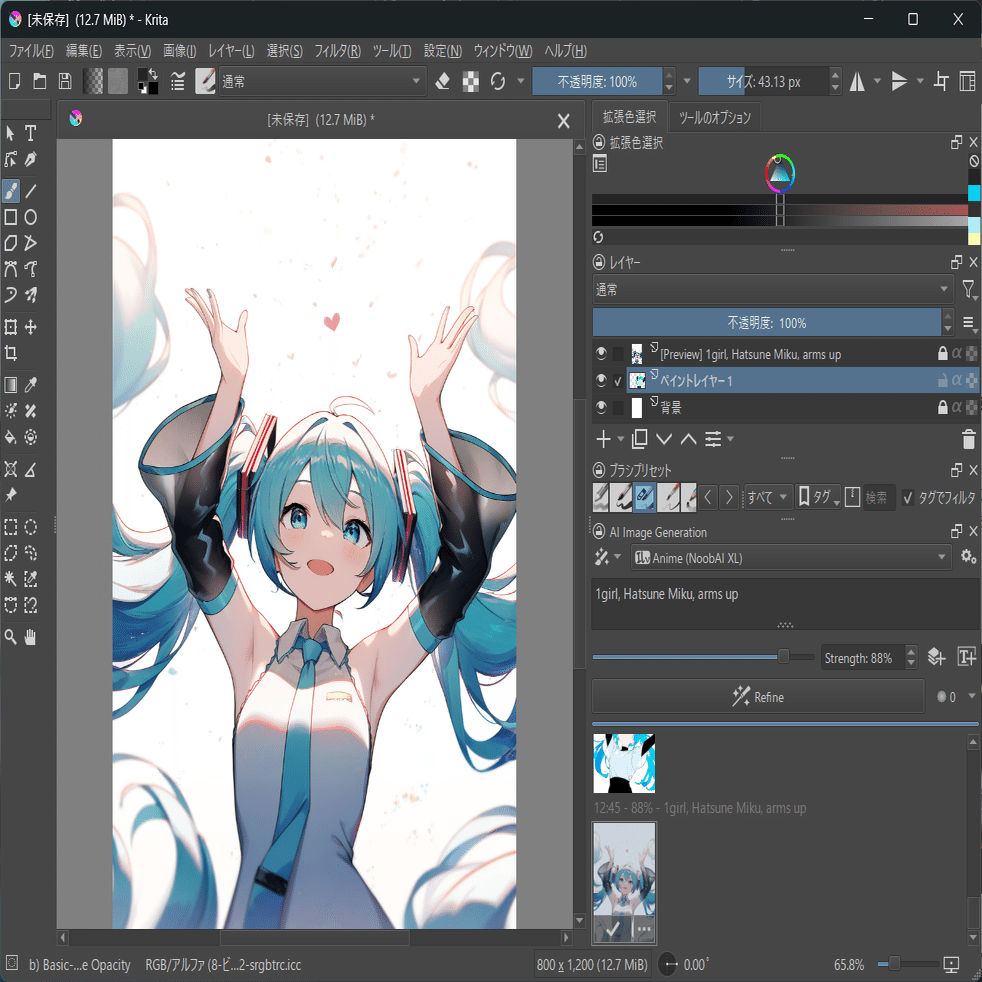Duplicate the selected layer
The height and width of the screenshot is (982, 982).
point(639,439)
